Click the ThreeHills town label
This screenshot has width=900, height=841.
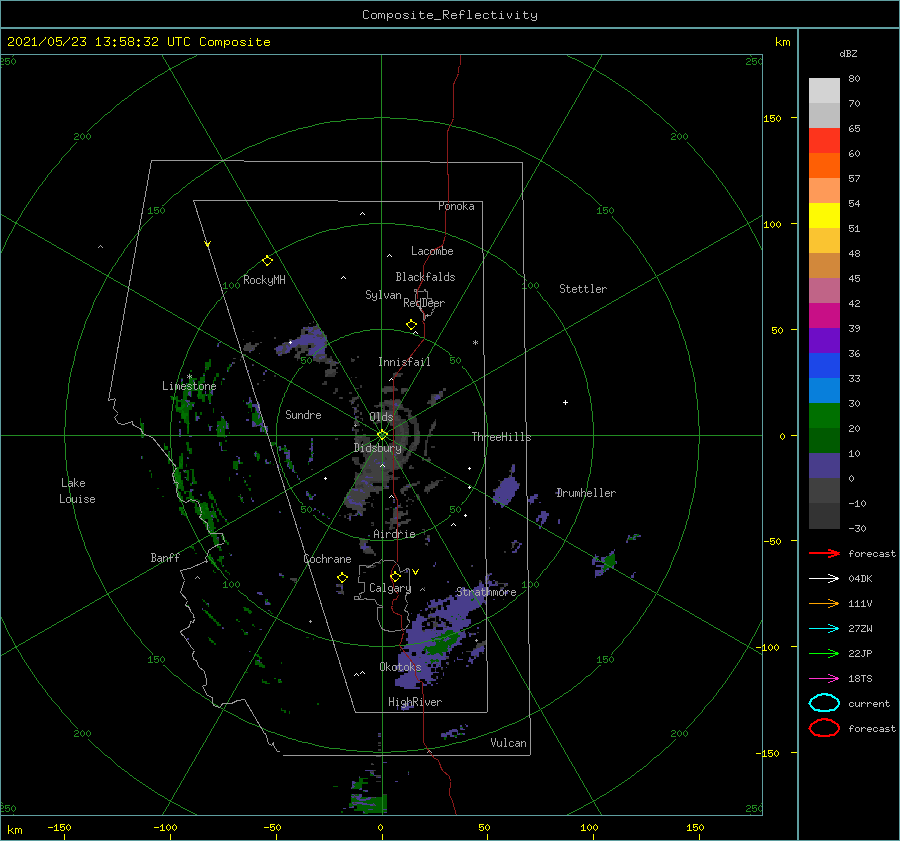coord(502,437)
